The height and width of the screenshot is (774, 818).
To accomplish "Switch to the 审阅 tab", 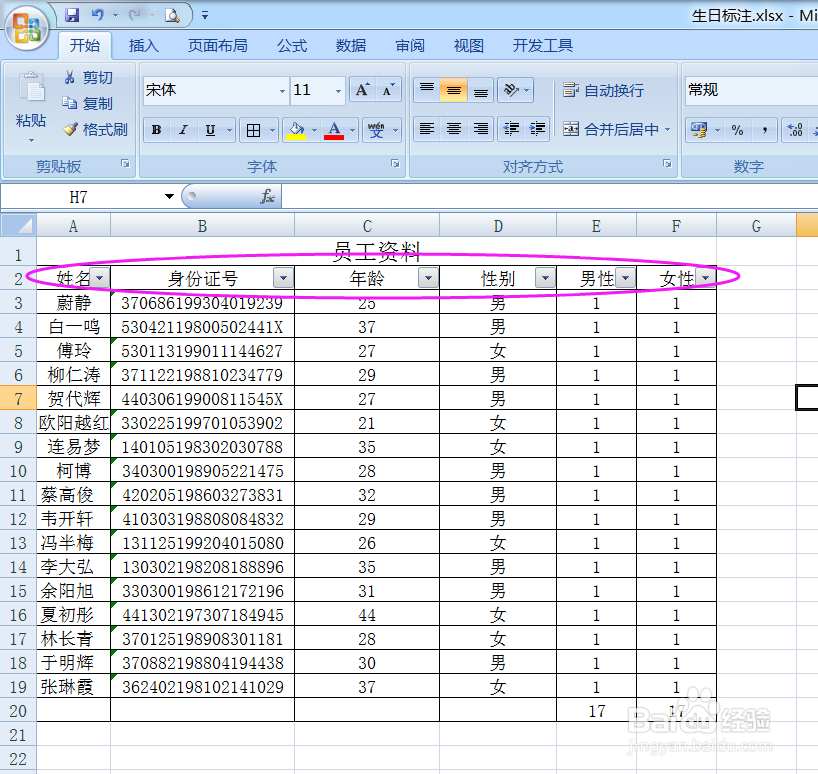I will (410, 45).
